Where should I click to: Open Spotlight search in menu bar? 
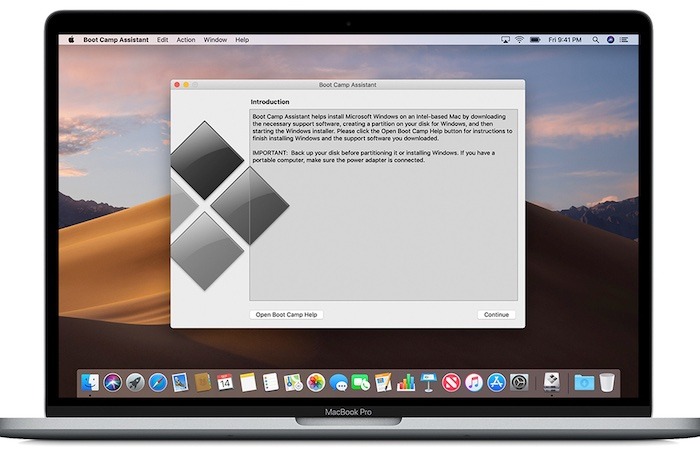[612, 40]
